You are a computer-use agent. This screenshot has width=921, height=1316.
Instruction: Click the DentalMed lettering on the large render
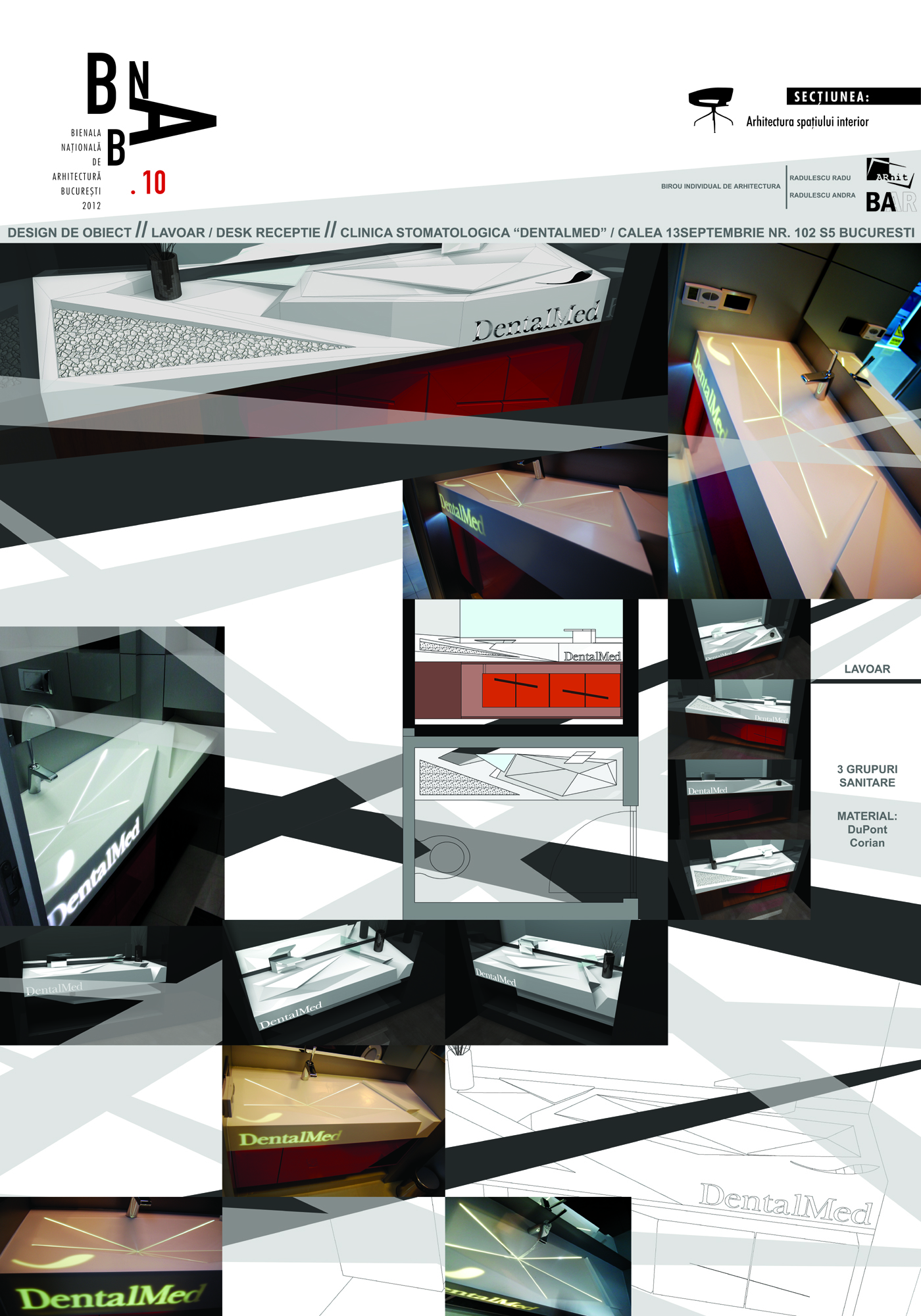click(x=536, y=320)
